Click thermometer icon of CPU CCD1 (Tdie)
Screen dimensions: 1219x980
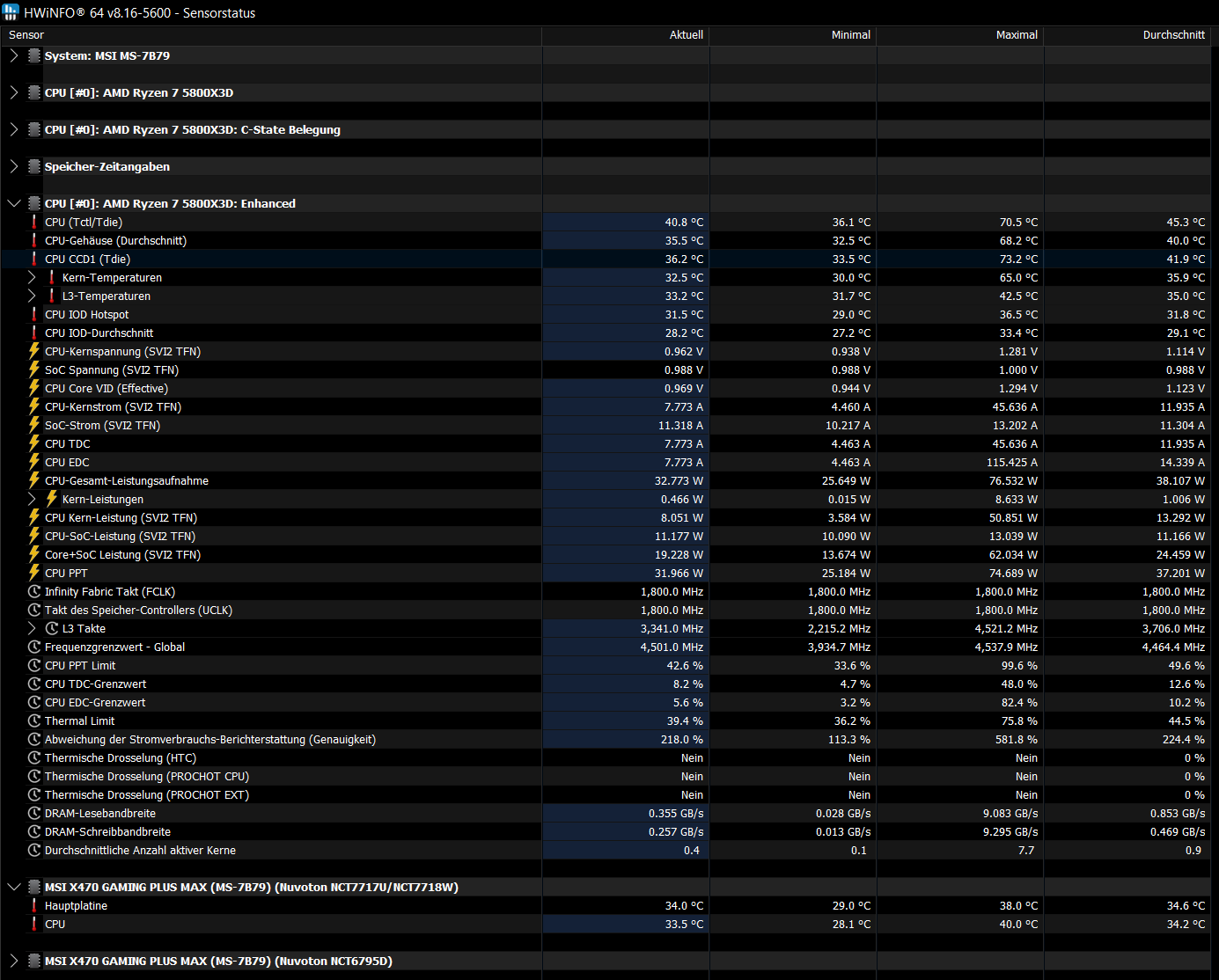click(x=34, y=259)
